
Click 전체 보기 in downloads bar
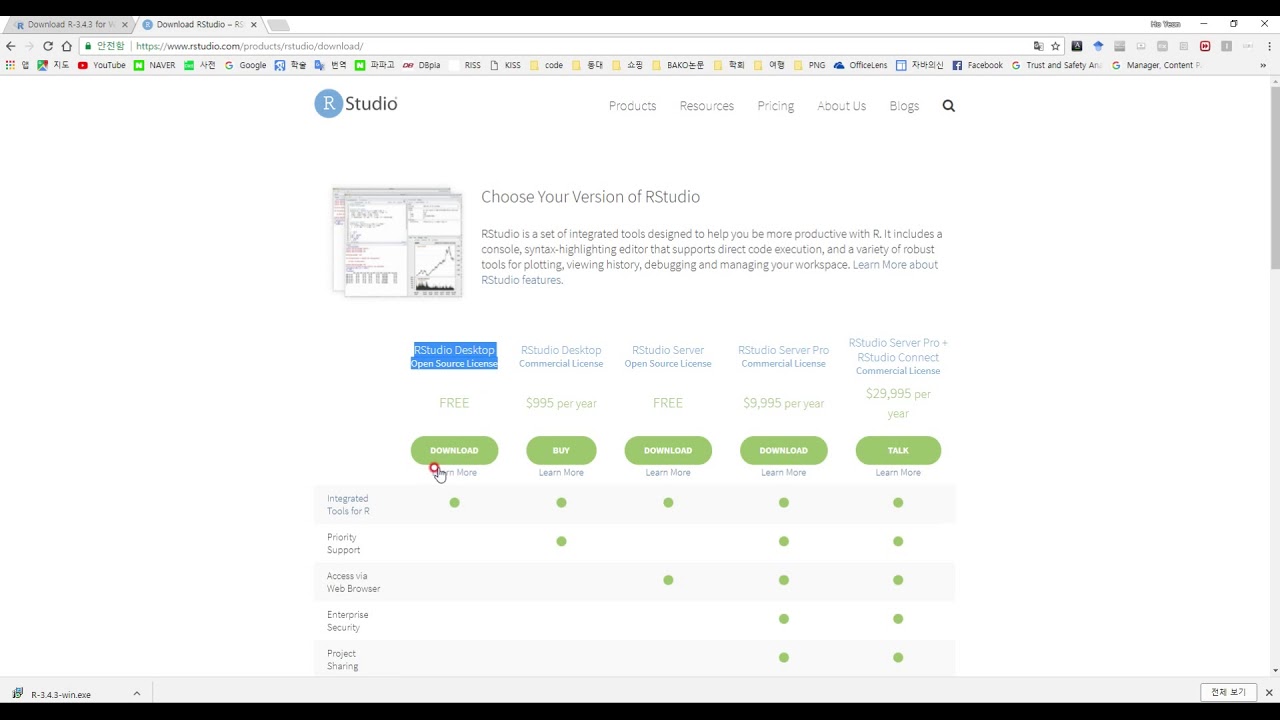point(1228,693)
